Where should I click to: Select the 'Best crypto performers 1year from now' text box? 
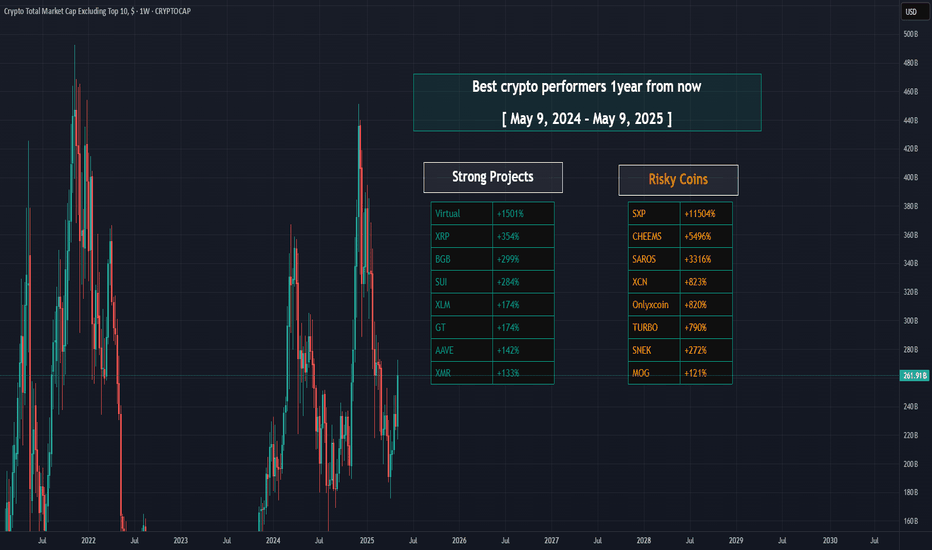tap(587, 102)
